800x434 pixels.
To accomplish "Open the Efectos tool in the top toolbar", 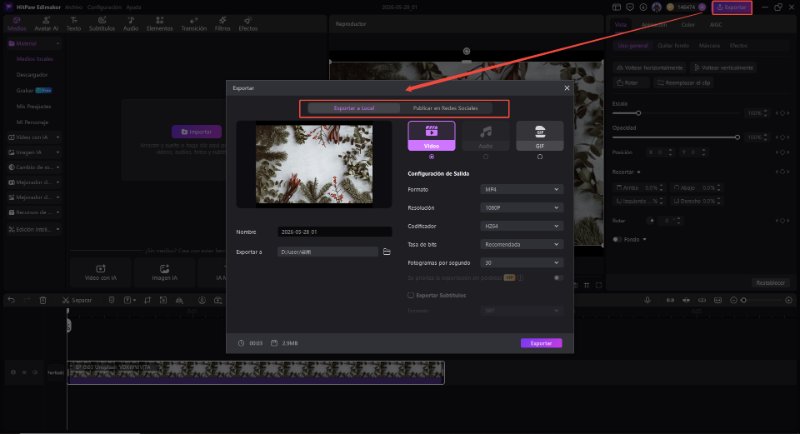I will point(248,24).
